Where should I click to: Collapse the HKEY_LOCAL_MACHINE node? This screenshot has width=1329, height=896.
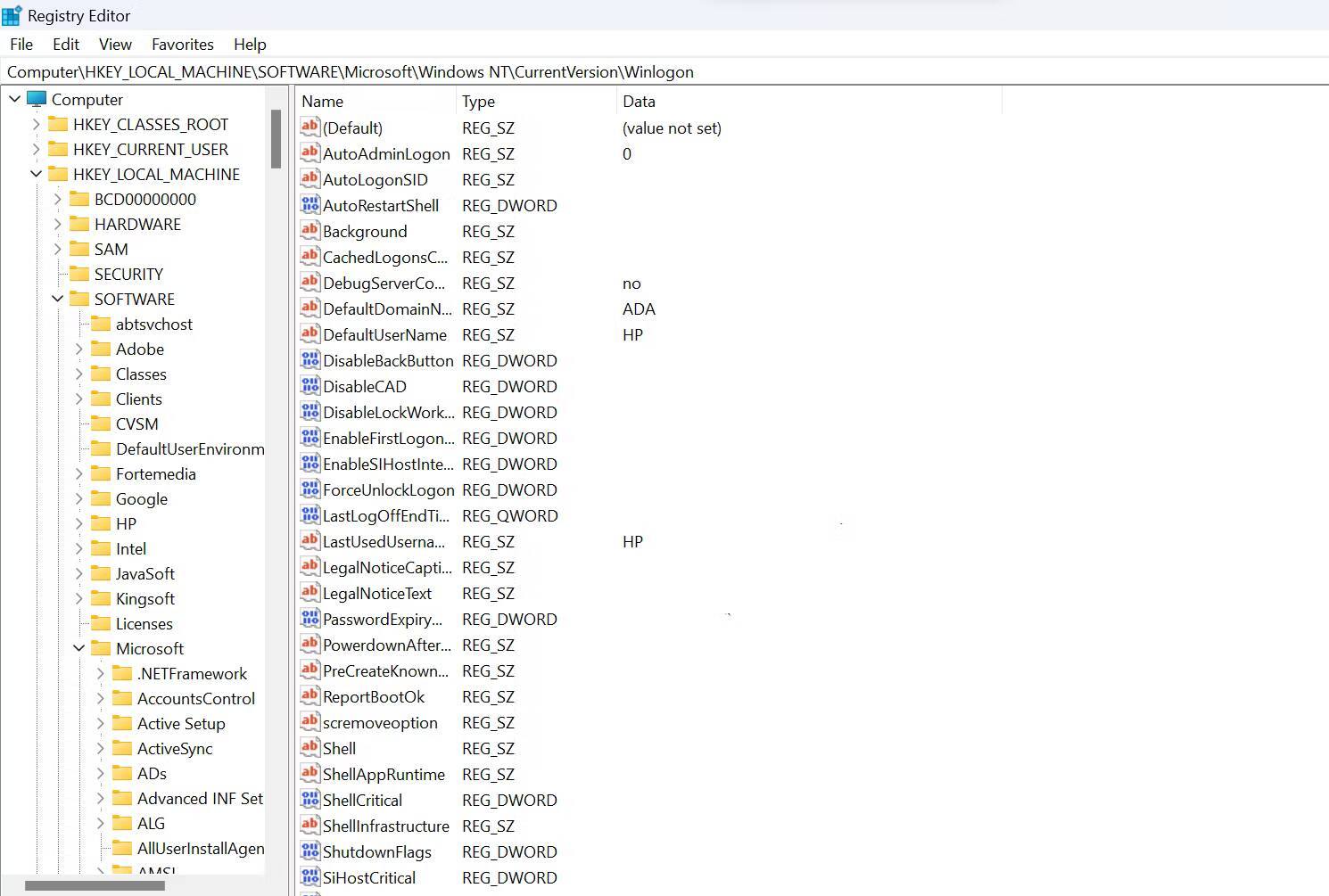point(36,174)
